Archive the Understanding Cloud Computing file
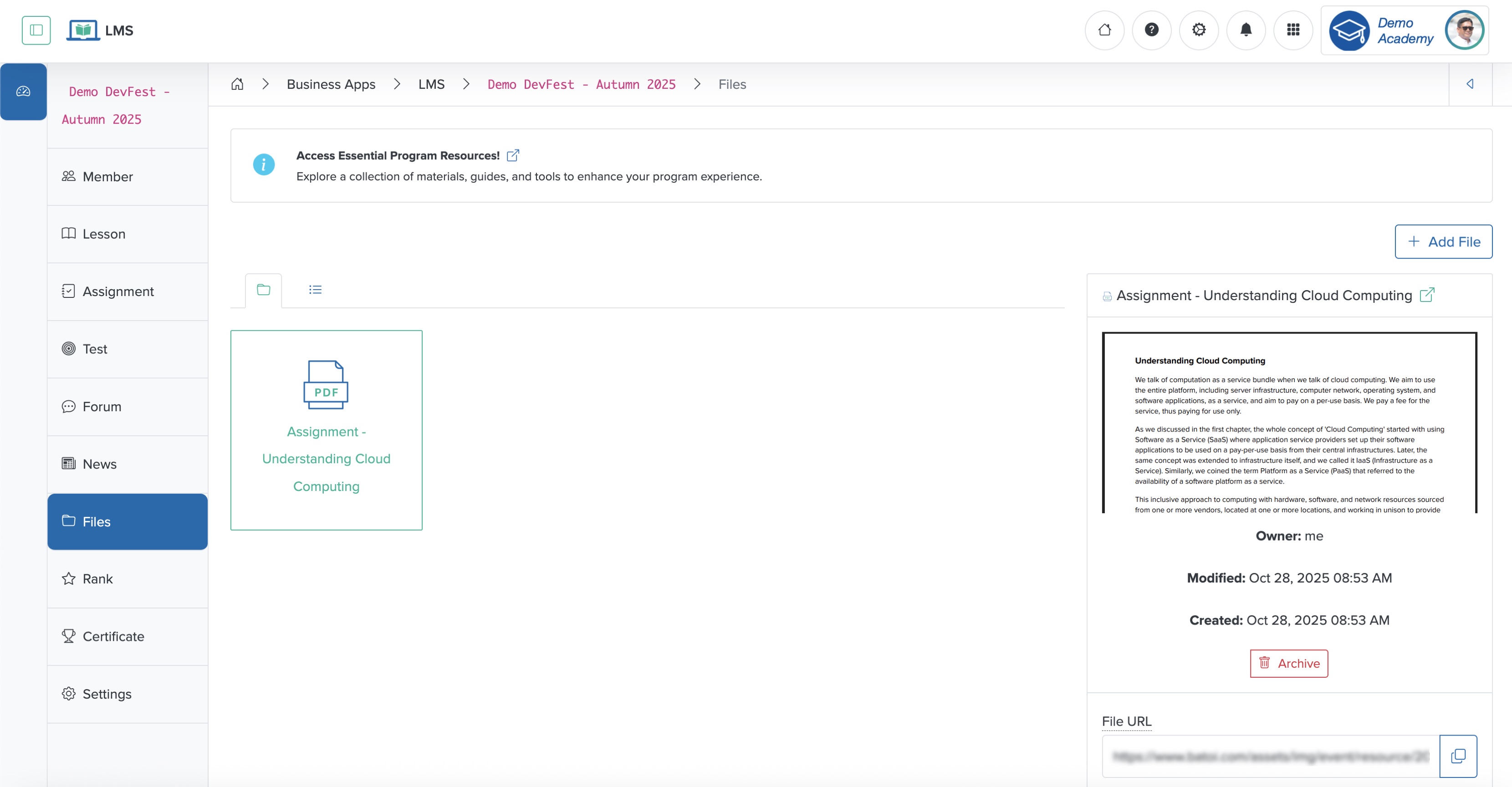This screenshot has width=1512, height=787. tap(1289, 663)
